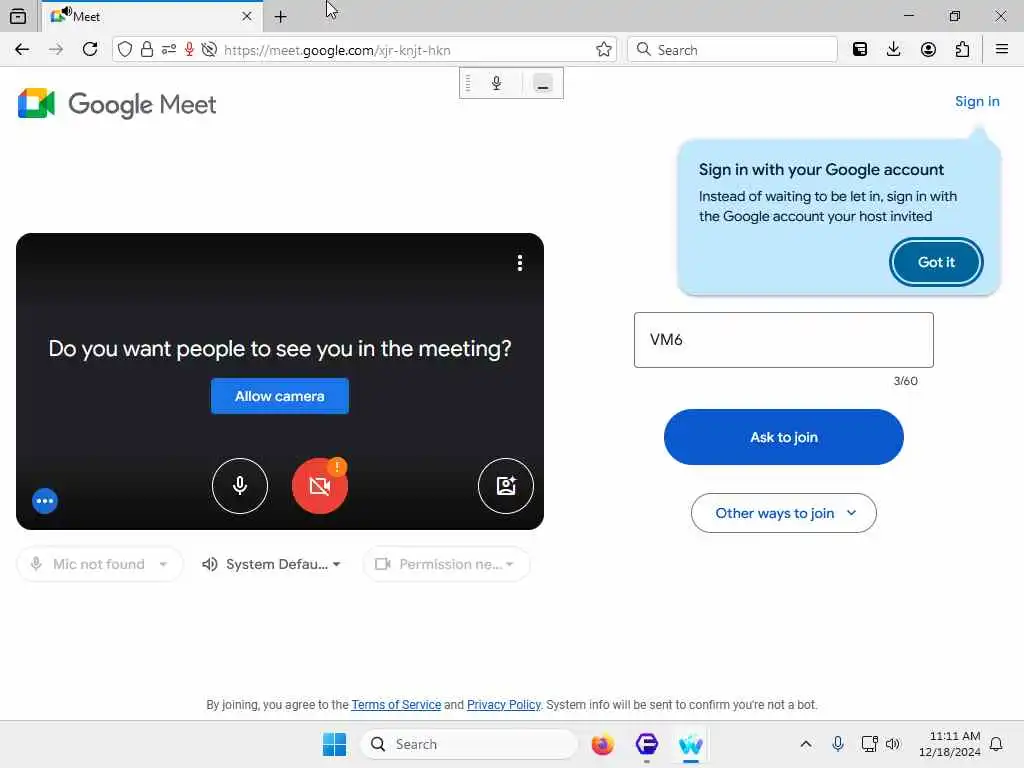Toggle the microphone button in video preview

[x=240, y=486]
